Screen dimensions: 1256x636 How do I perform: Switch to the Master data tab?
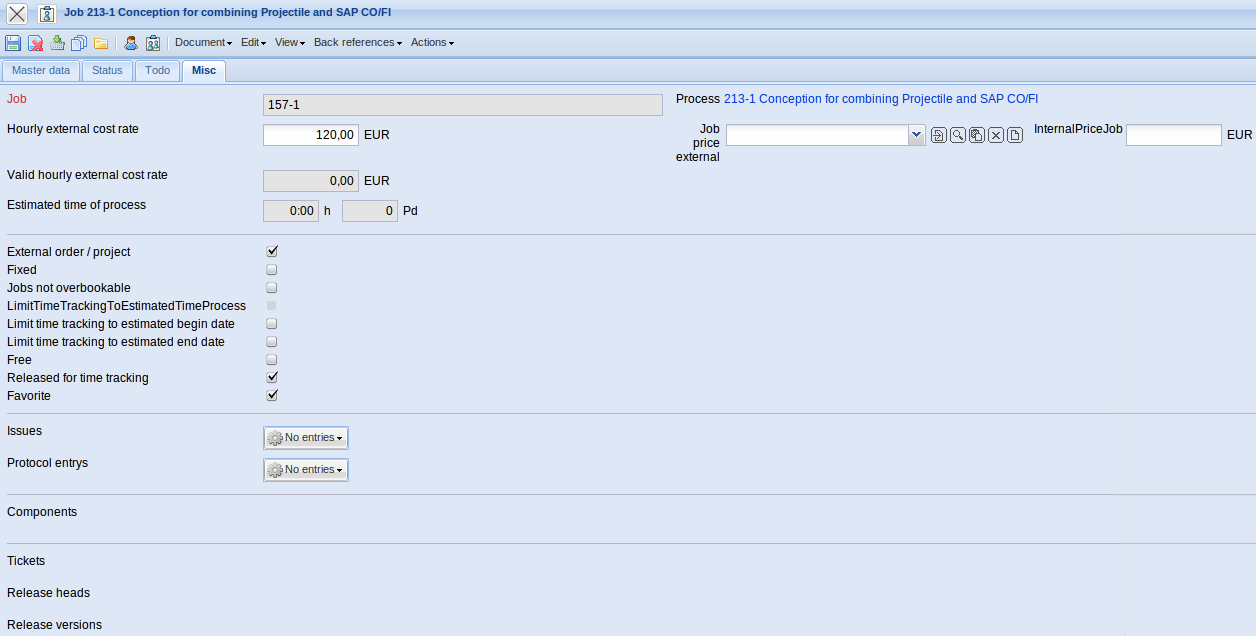click(x=41, y=71)
